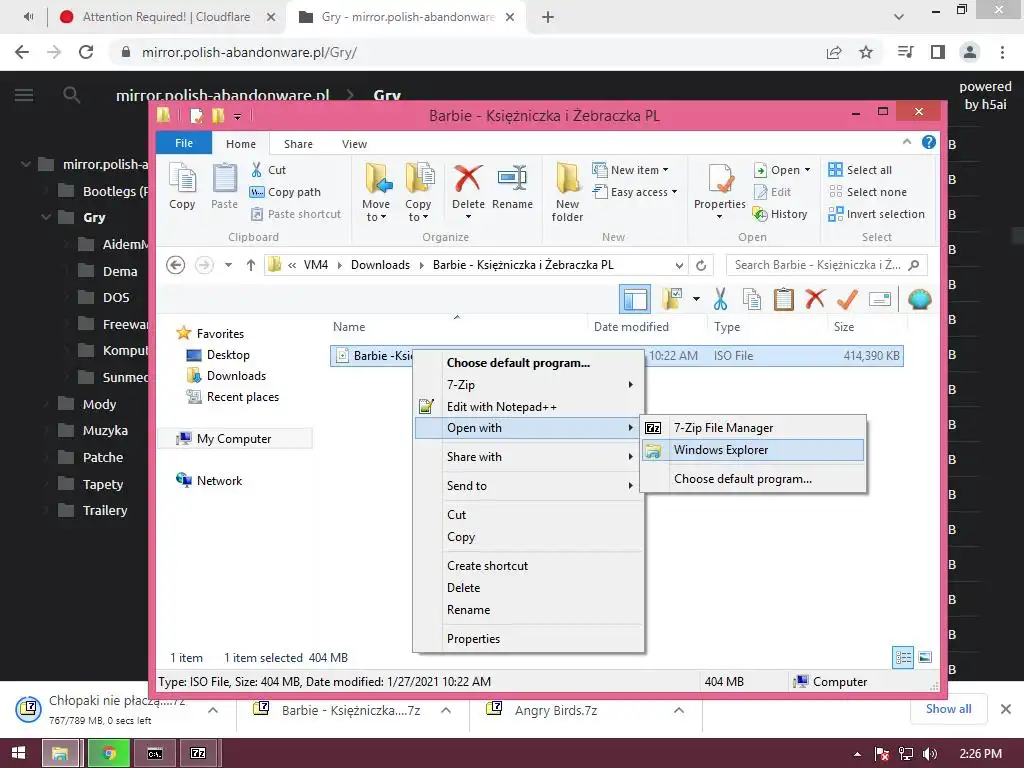Toggle the h5ai hamburger sidebar menu
Image resolution: width=1024 pixels, height=768 pixels.
click(x=24, y=95)
